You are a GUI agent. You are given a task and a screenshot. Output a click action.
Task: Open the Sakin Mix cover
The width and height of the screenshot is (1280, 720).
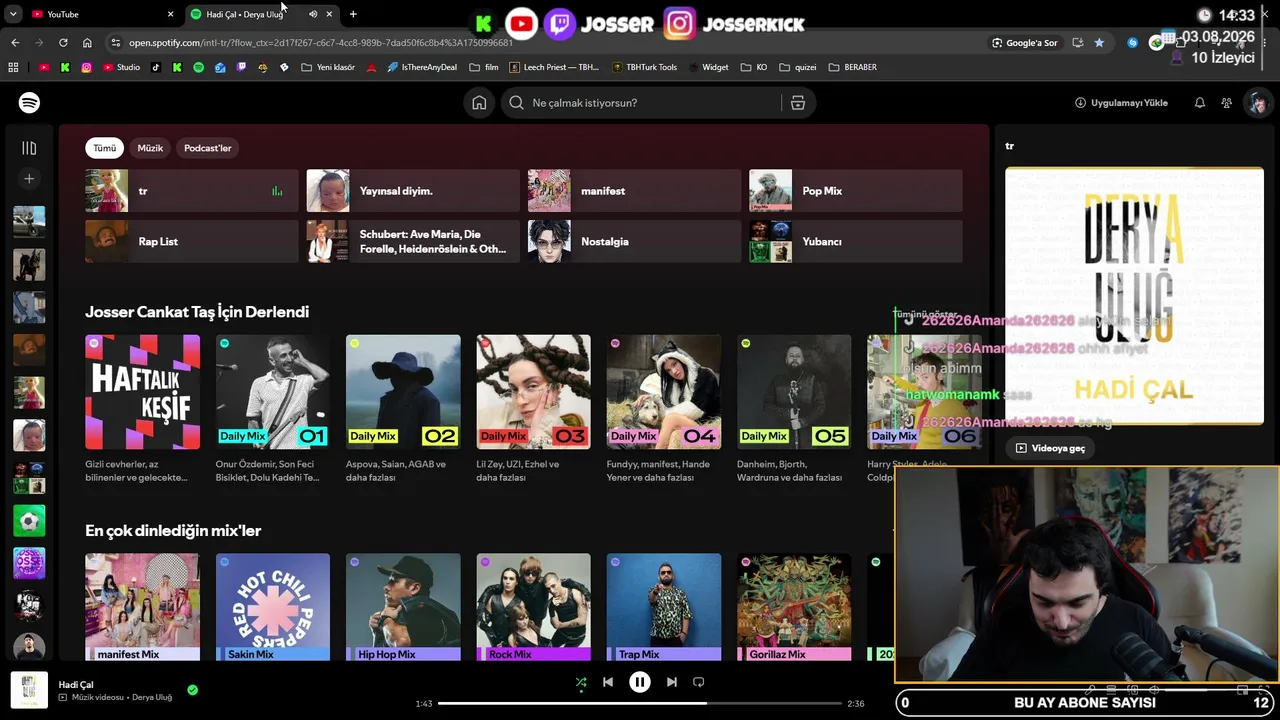[x=273, y=607]
